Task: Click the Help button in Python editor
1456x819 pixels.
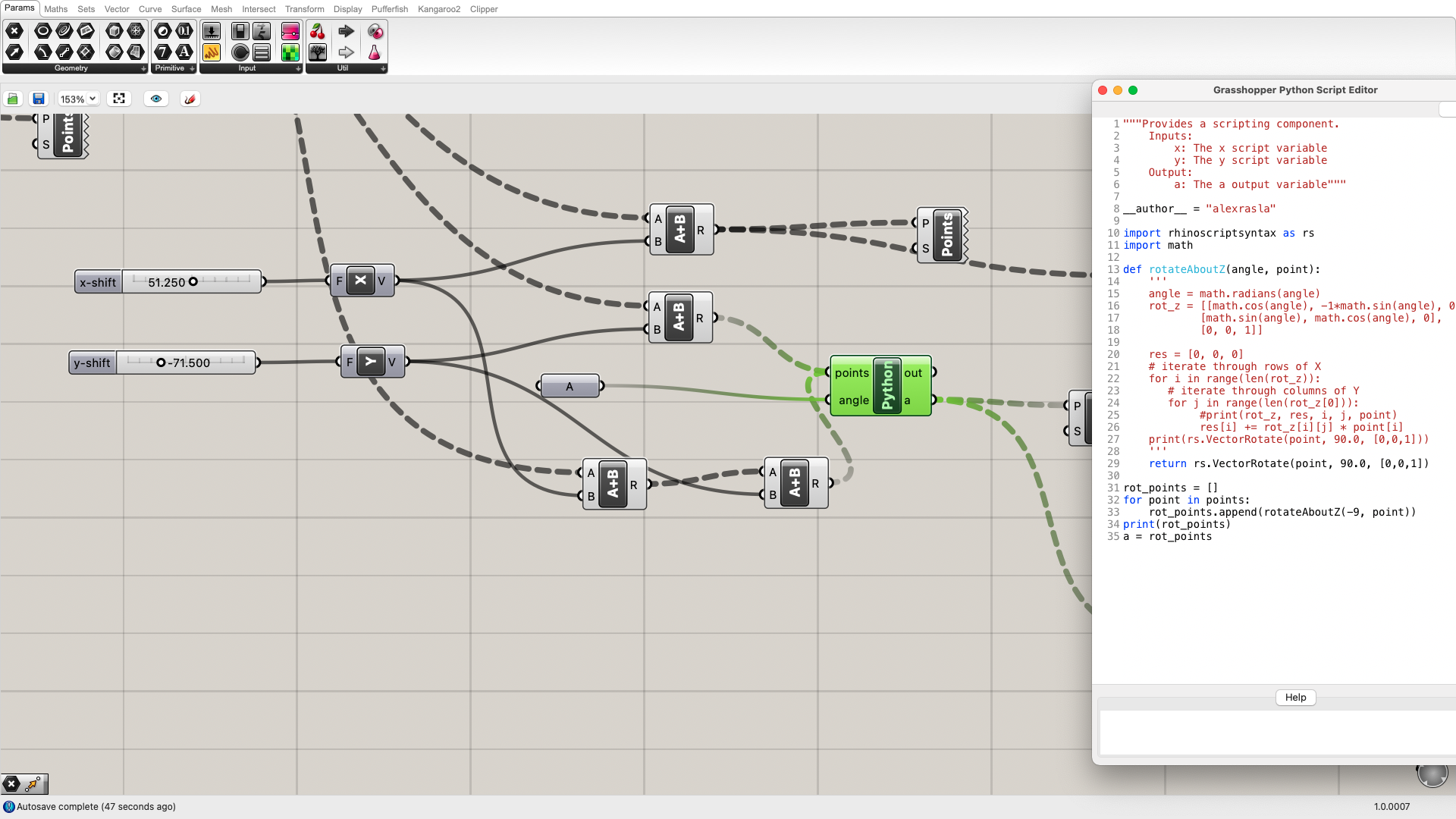Action: [x=1294, y=698]
